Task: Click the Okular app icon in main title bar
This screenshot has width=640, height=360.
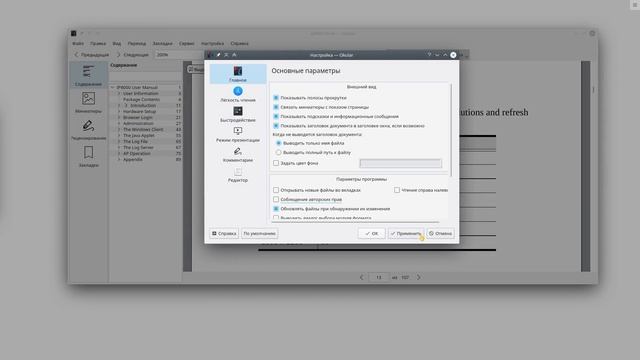Action: coord(73,33)
